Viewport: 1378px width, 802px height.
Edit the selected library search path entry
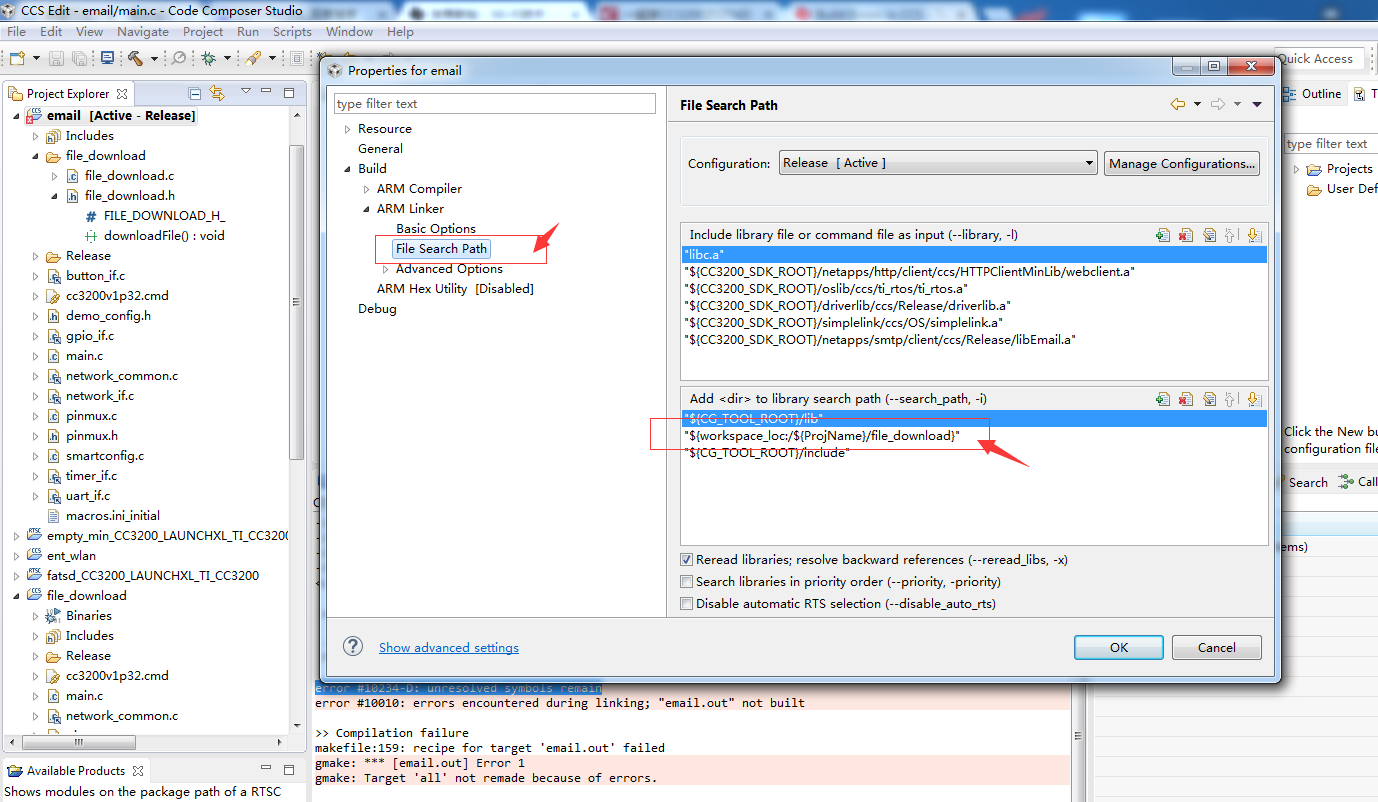coord(1209,399)
